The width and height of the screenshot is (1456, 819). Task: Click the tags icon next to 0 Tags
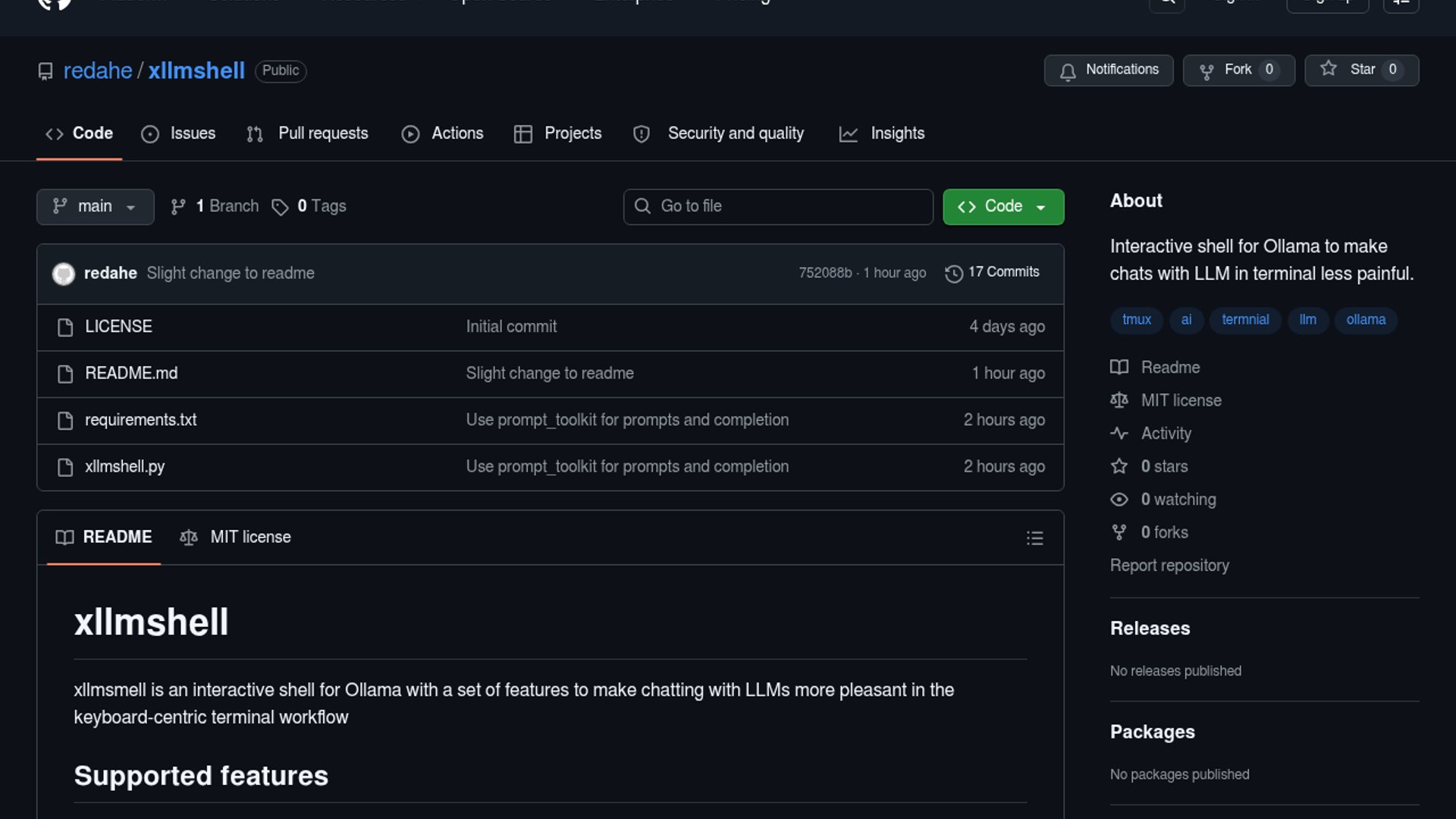click(280, 207)
